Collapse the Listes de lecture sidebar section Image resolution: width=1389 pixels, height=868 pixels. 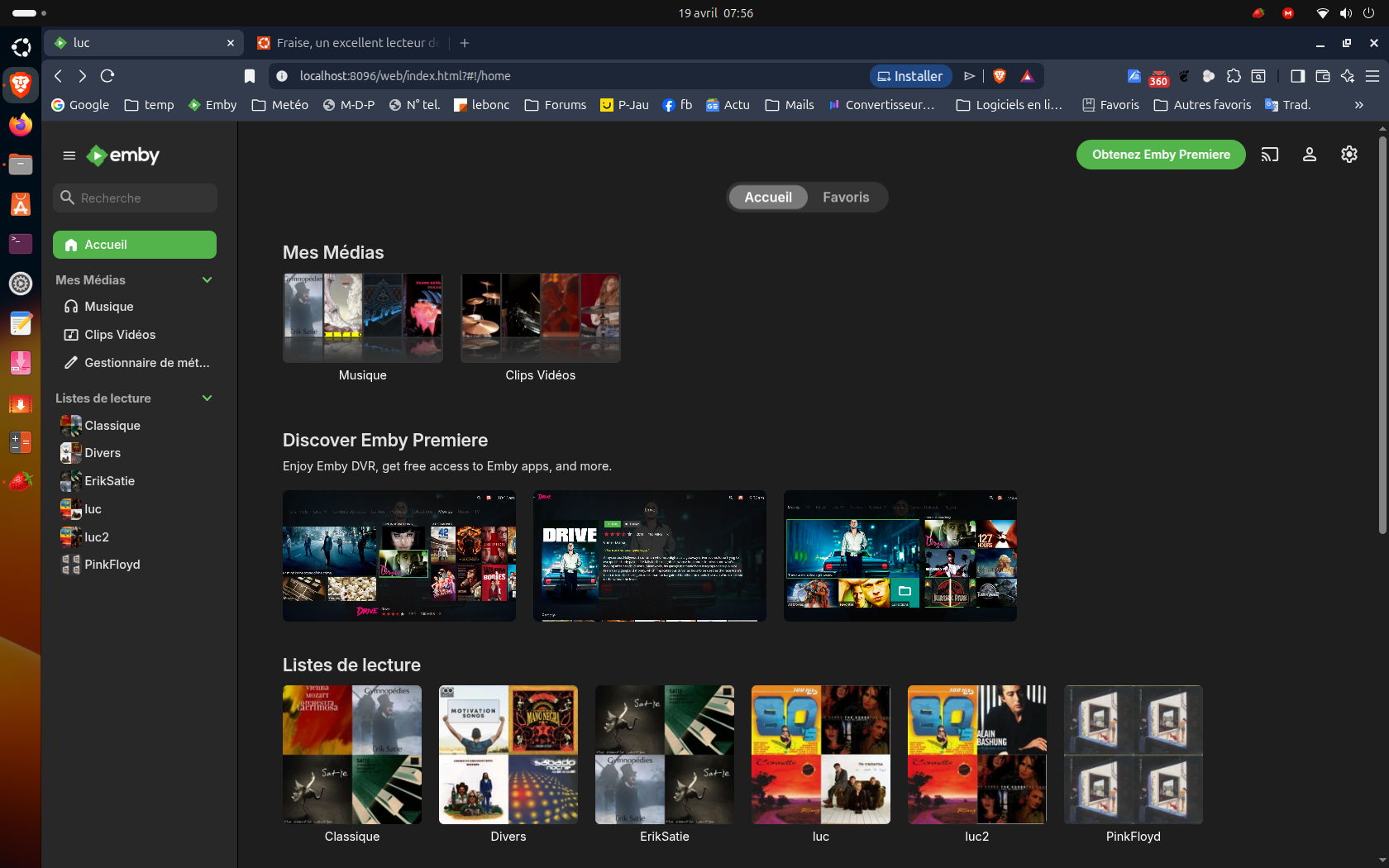(207, 398)
